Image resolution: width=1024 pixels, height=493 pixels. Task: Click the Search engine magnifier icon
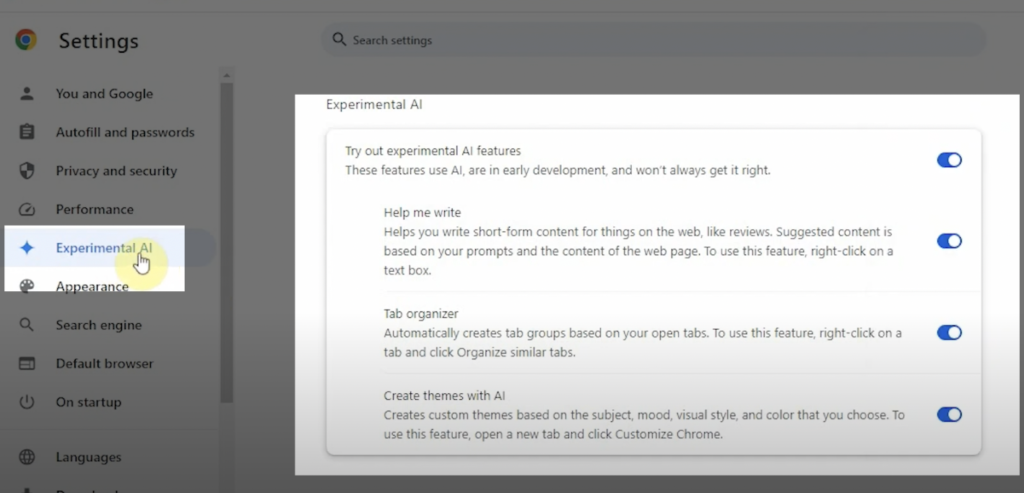tap(27, 325)
